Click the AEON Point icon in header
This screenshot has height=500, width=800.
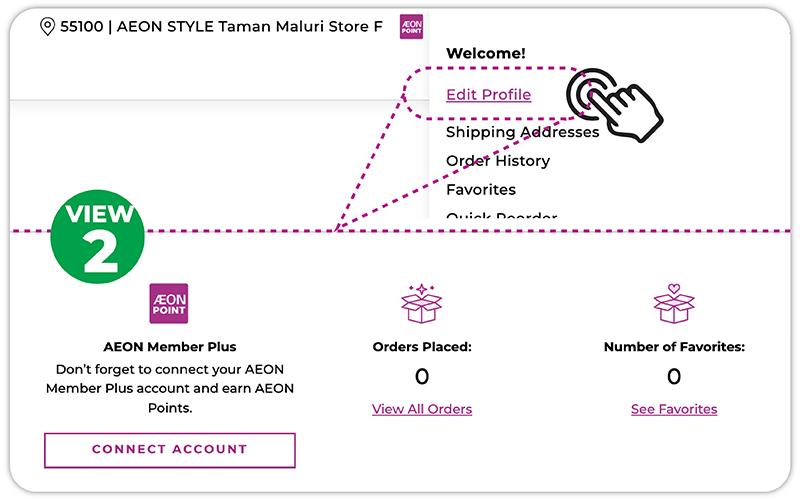tap(410, 27)
